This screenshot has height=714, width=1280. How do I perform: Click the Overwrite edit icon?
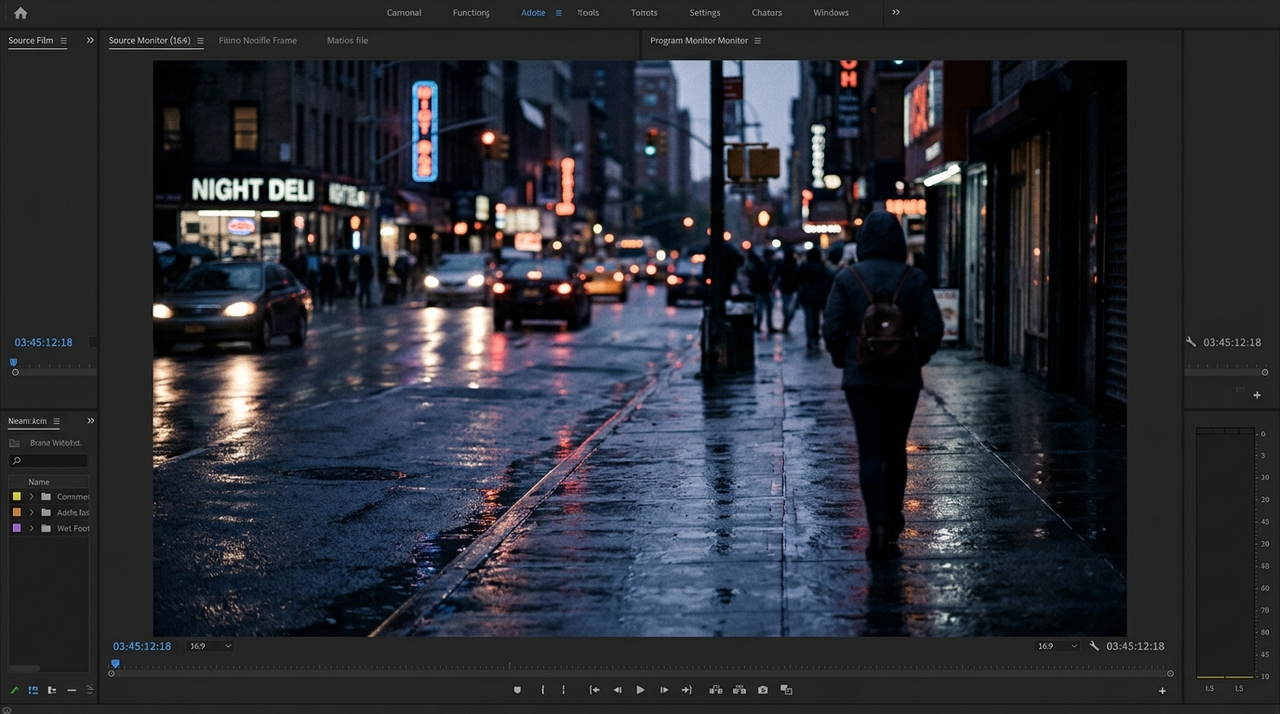point(739,690)
